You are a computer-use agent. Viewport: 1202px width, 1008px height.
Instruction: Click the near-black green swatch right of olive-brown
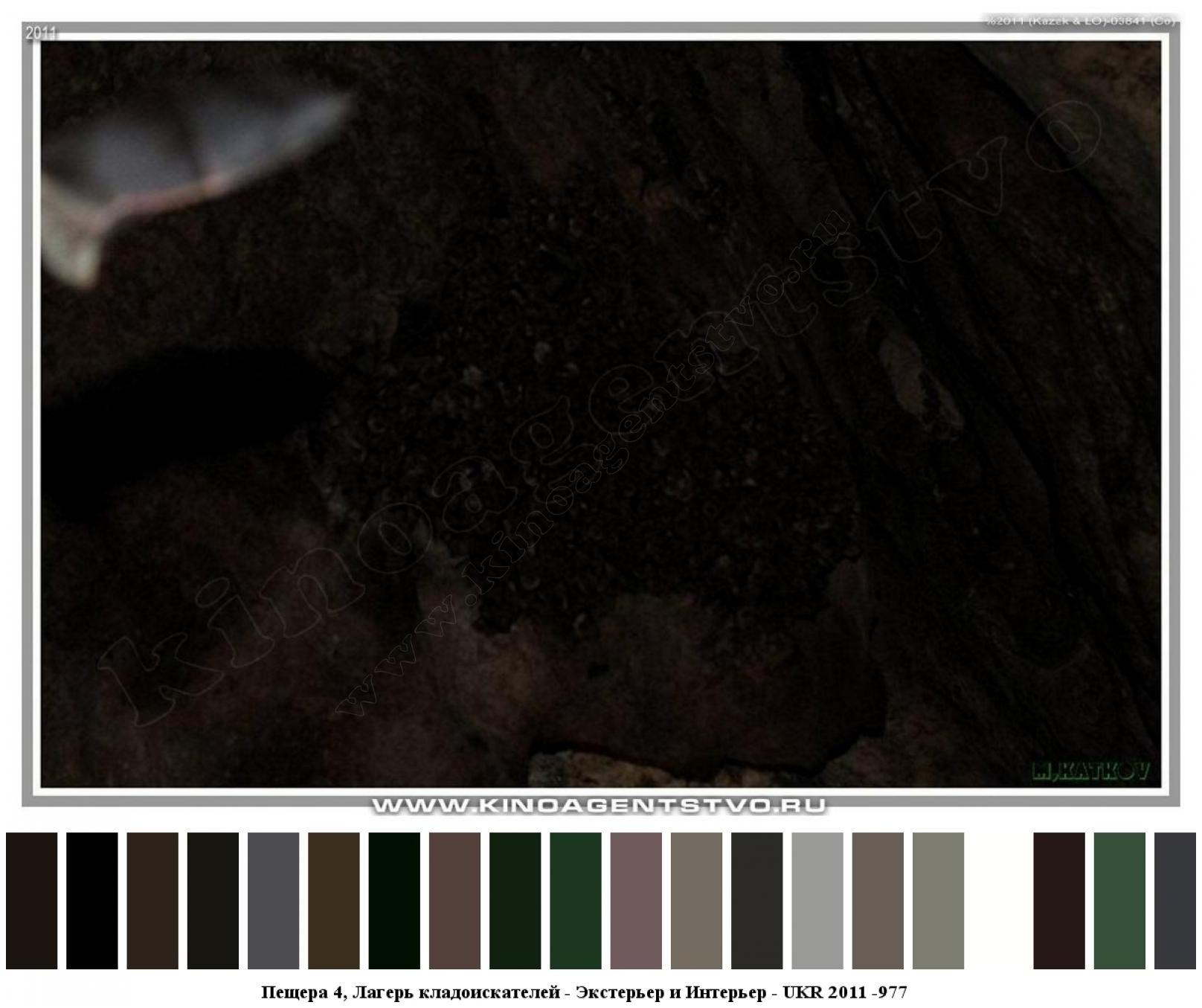tap(394, 901)
